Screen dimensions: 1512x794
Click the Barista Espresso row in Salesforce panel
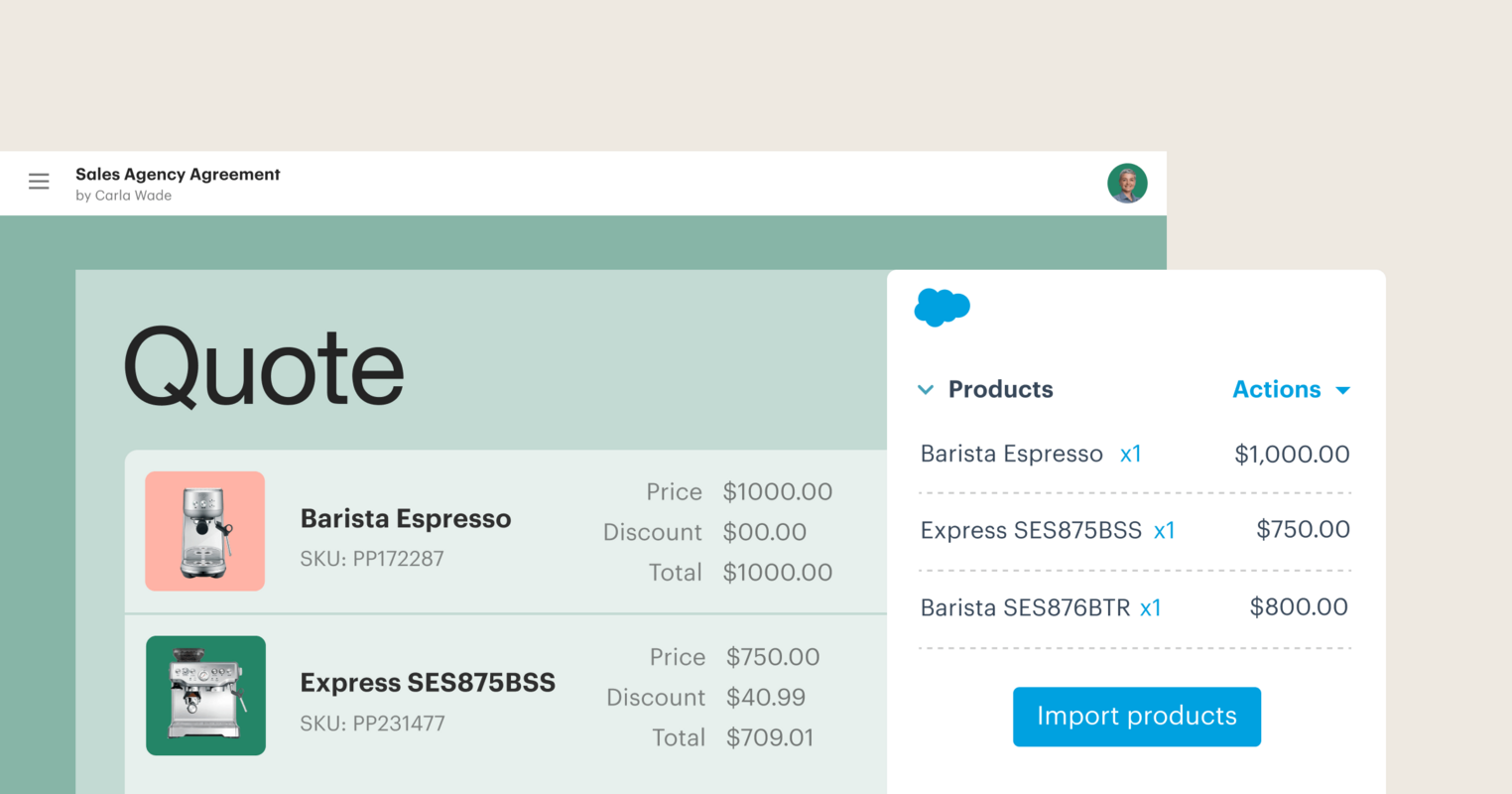click(1011, 454)
